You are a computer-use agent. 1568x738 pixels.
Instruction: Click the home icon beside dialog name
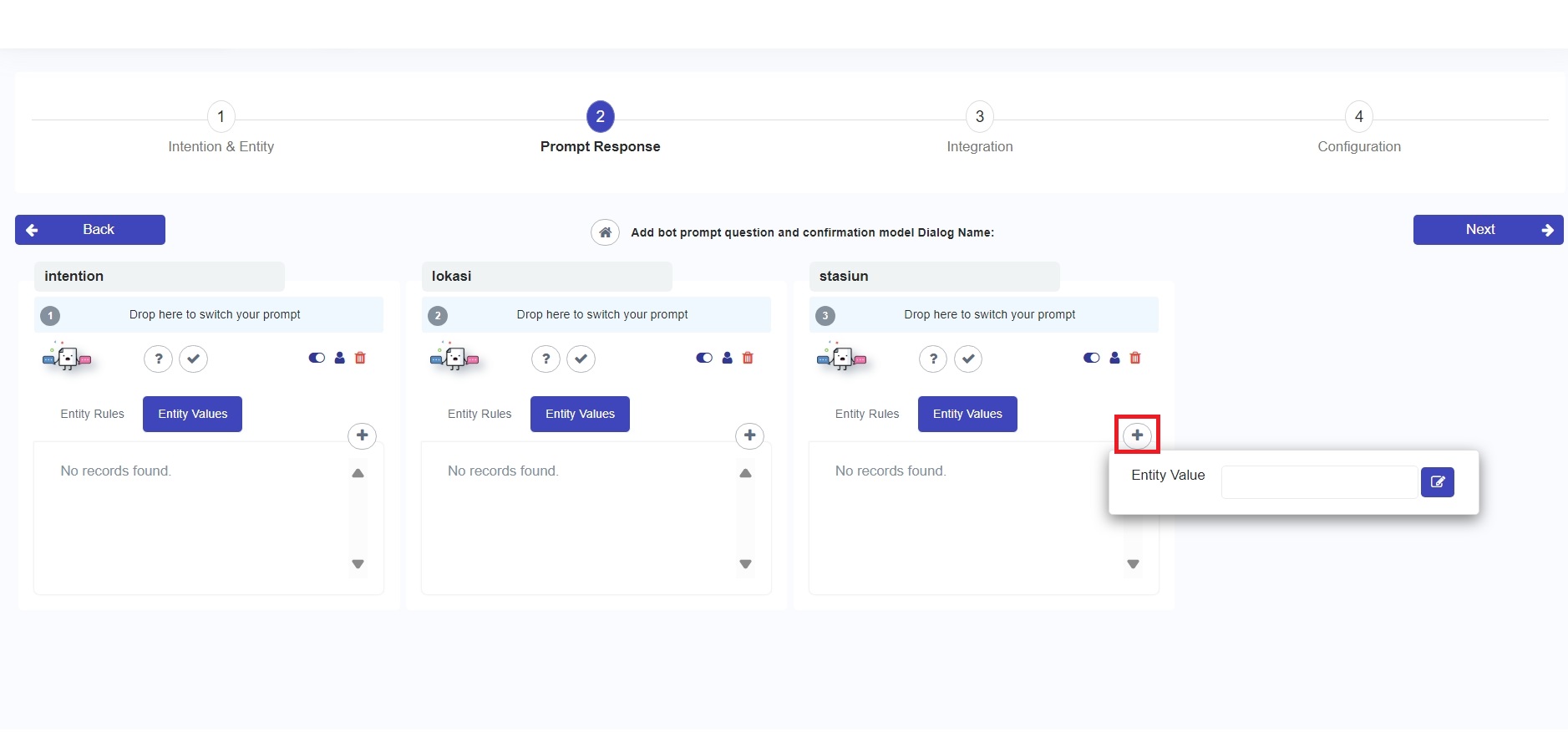(605, 232)
